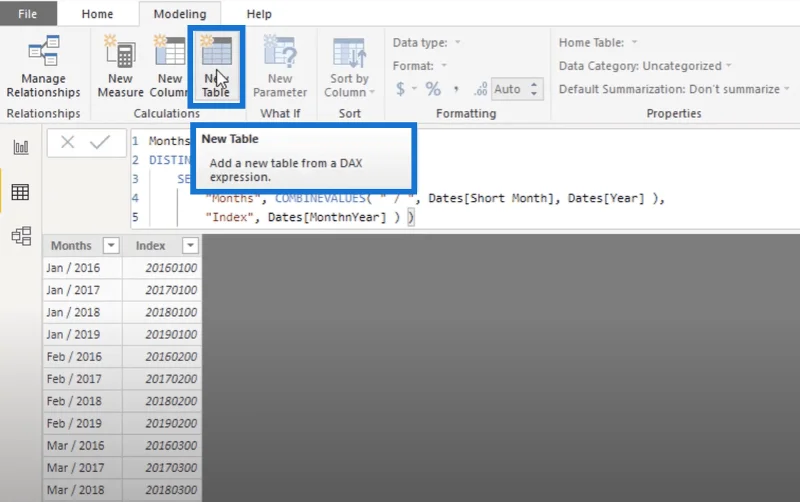The width and height of the screenshot is (800, 502).
Task: Select cell Feb / 2019
Action: [83, 423]
